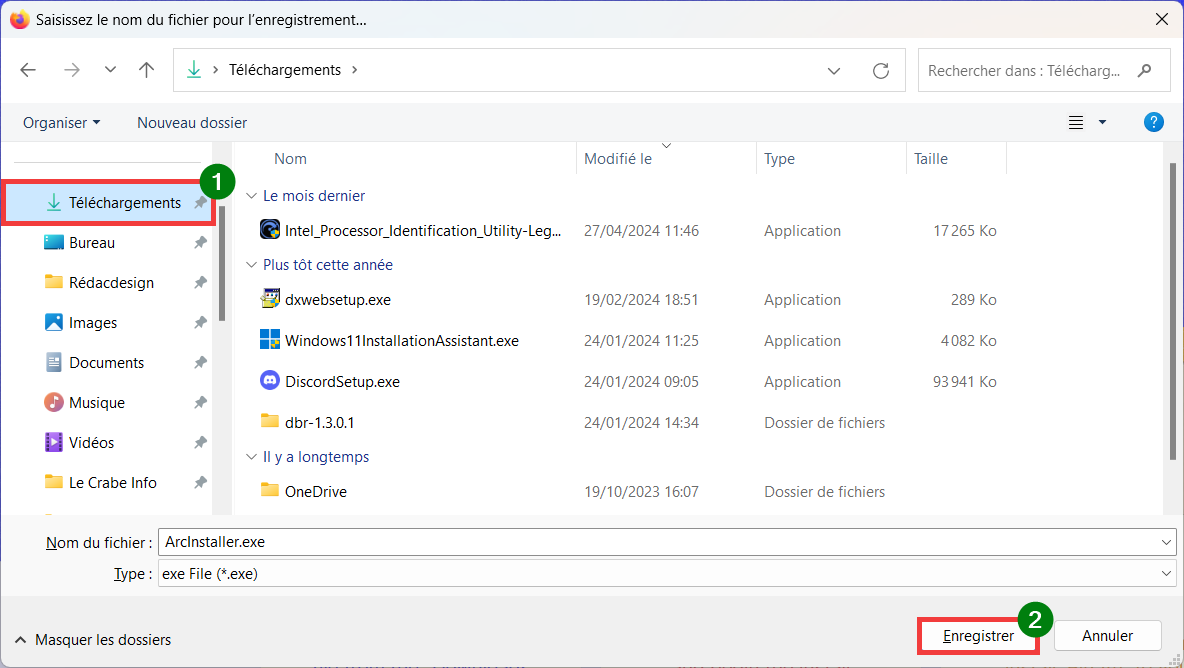
Task: Toggle the pin next to Bureau
Action: 200,243
